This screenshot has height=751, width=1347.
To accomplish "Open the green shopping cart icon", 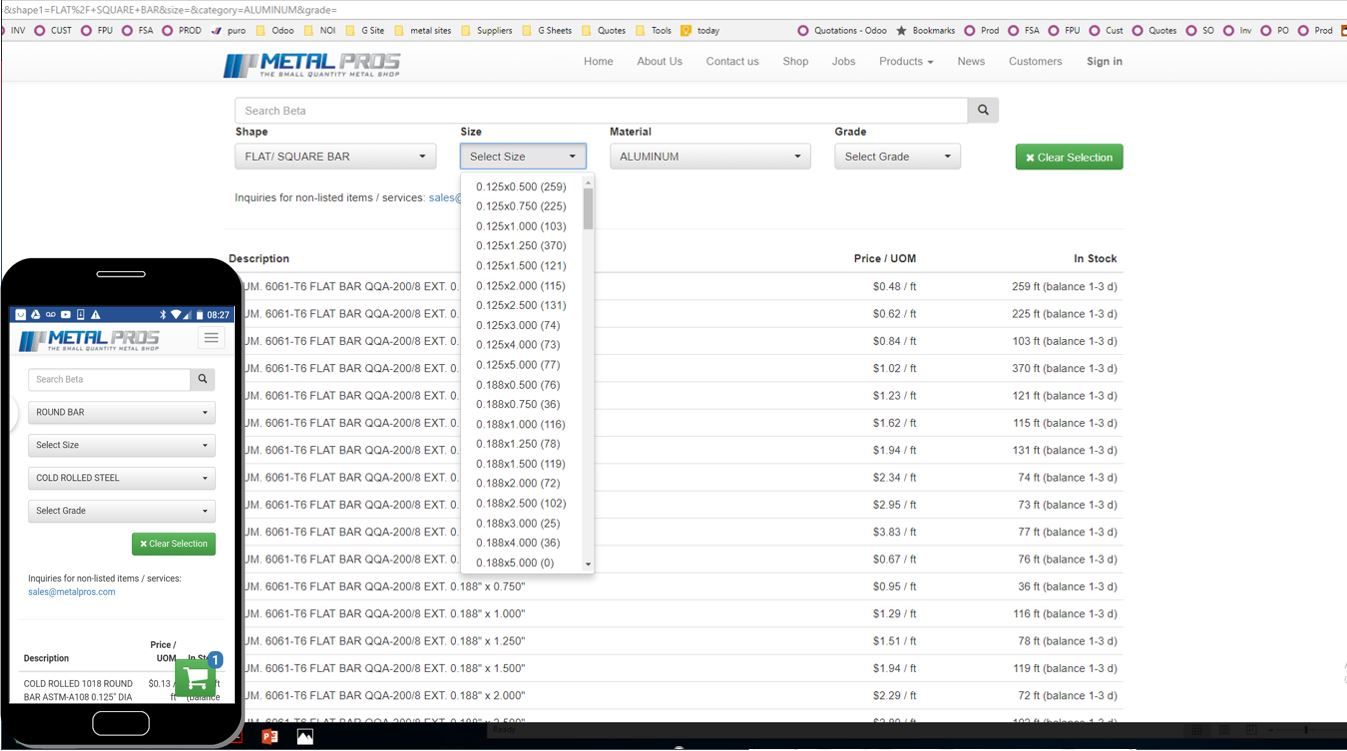I will pyautogui.click(x=197, y=678).
